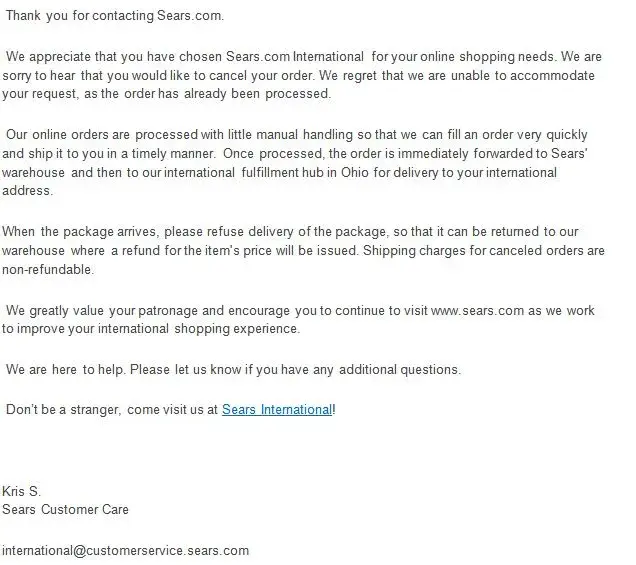This screenshot has width=636, height=565.
Task: Click the "We are here to help" sentence
Action: 67,369
